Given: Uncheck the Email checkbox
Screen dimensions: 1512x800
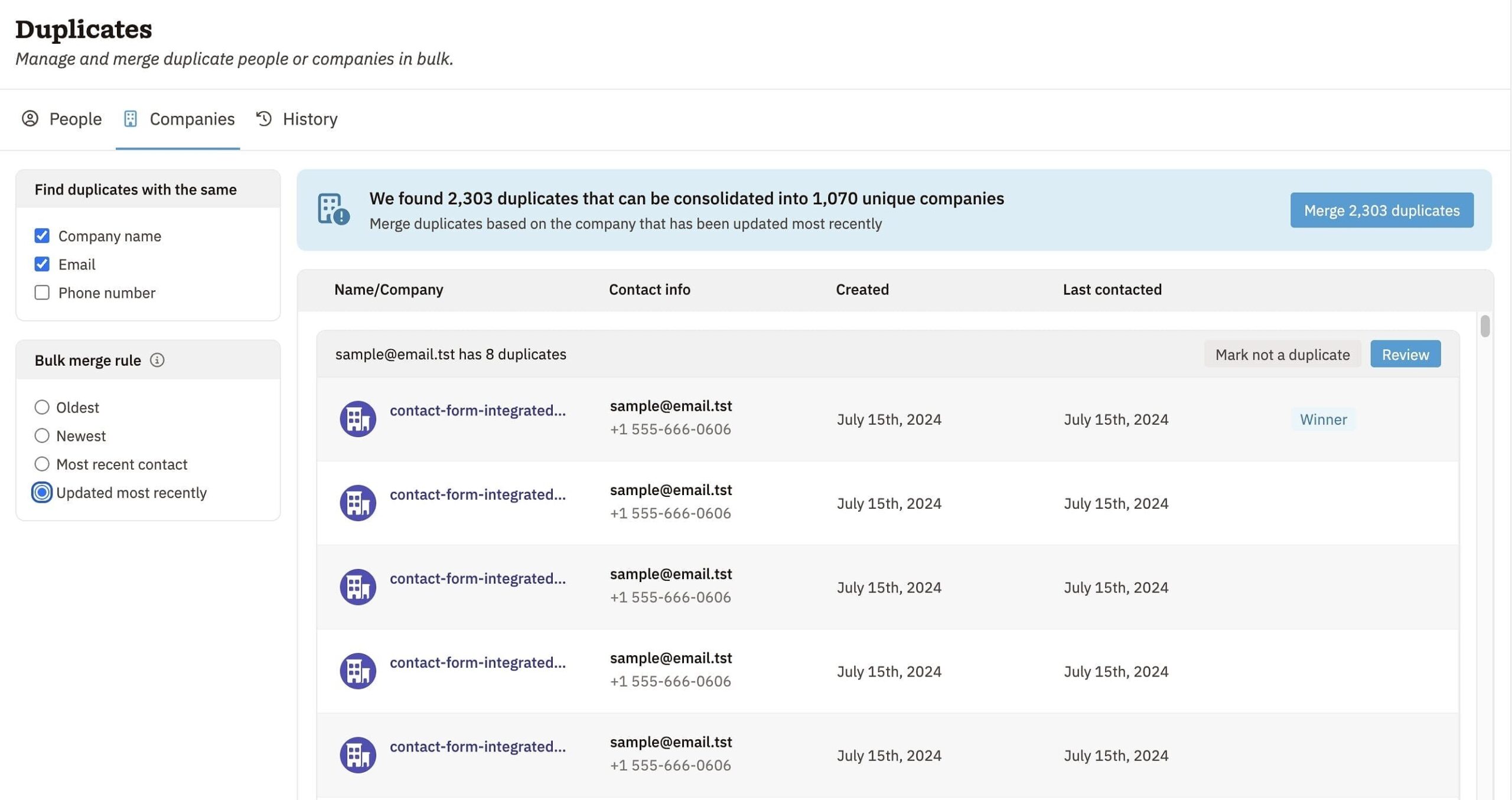Looking at the screenshot, I should pos(42,264).
